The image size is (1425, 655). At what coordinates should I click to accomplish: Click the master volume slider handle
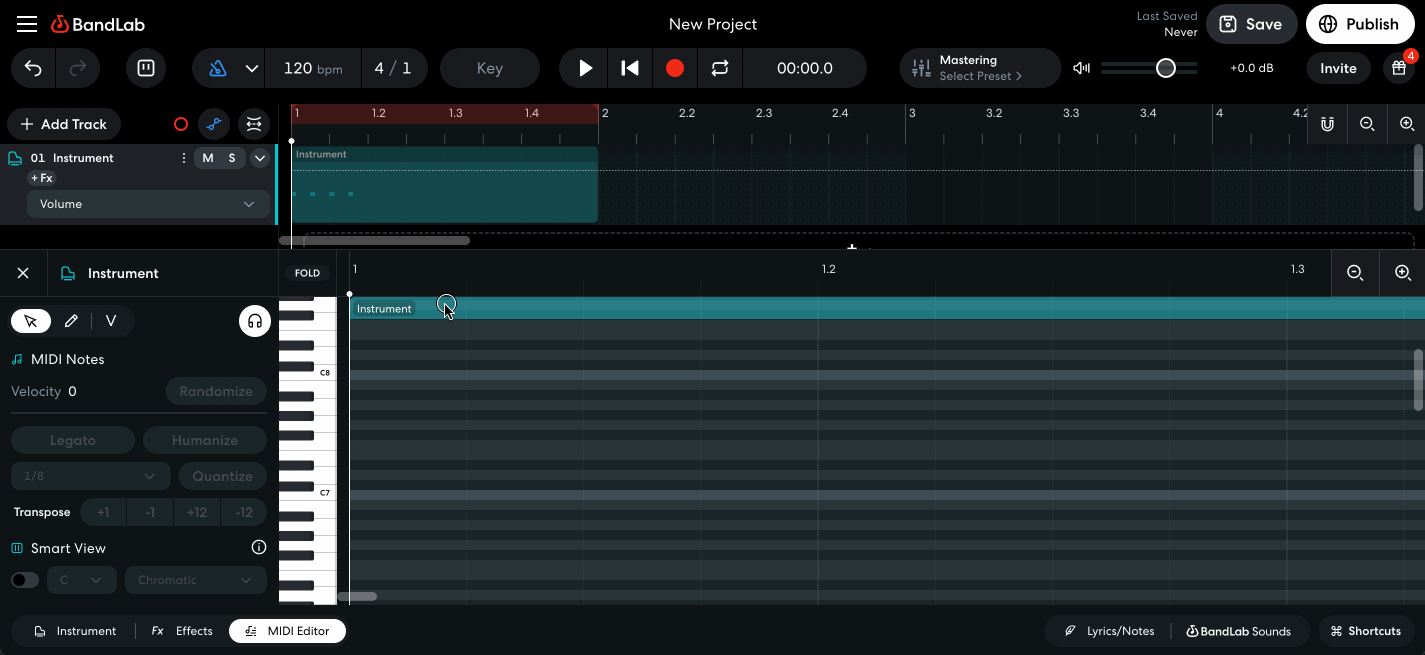coord(1165,68)
